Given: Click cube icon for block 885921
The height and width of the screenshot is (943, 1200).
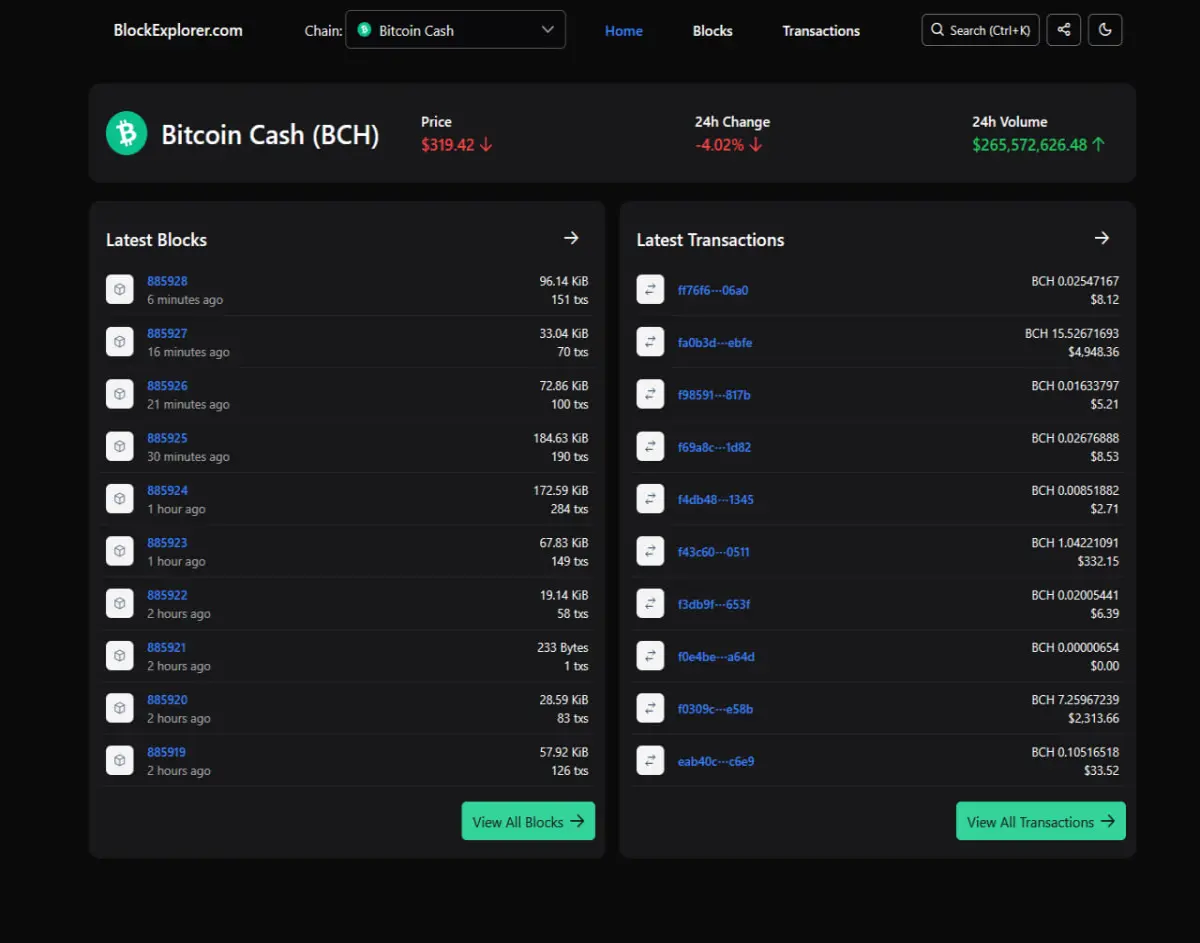Looking at the screenshot, I should [120, 656].
